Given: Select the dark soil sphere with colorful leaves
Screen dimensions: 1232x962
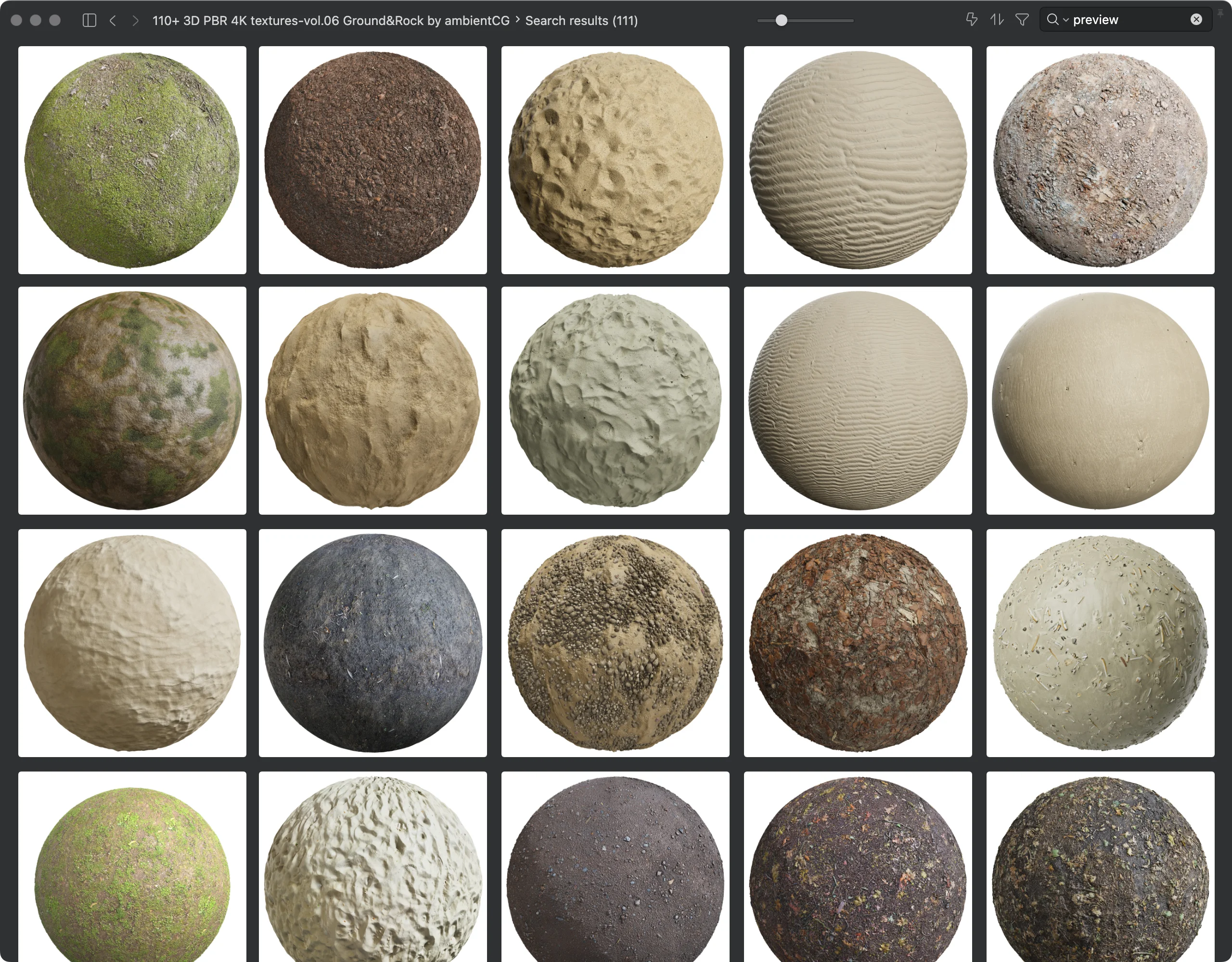Looking at the screenshot, I should [x=858, y=867].
